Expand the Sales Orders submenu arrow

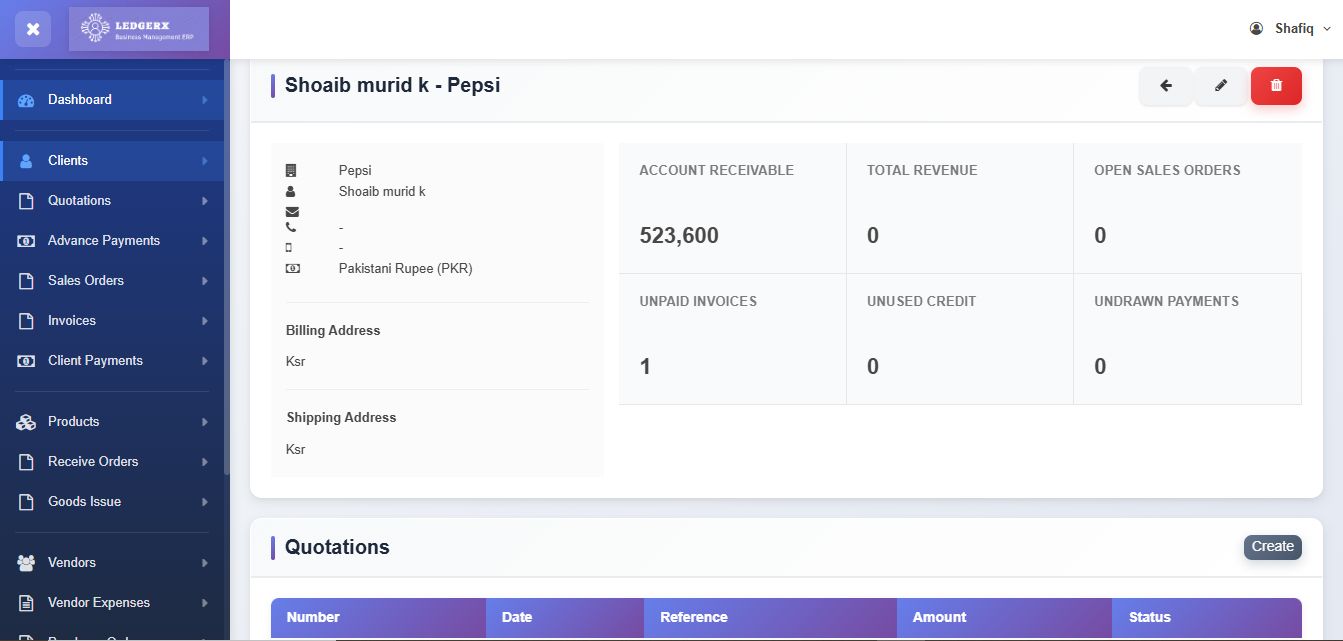(x=205, y=281)
